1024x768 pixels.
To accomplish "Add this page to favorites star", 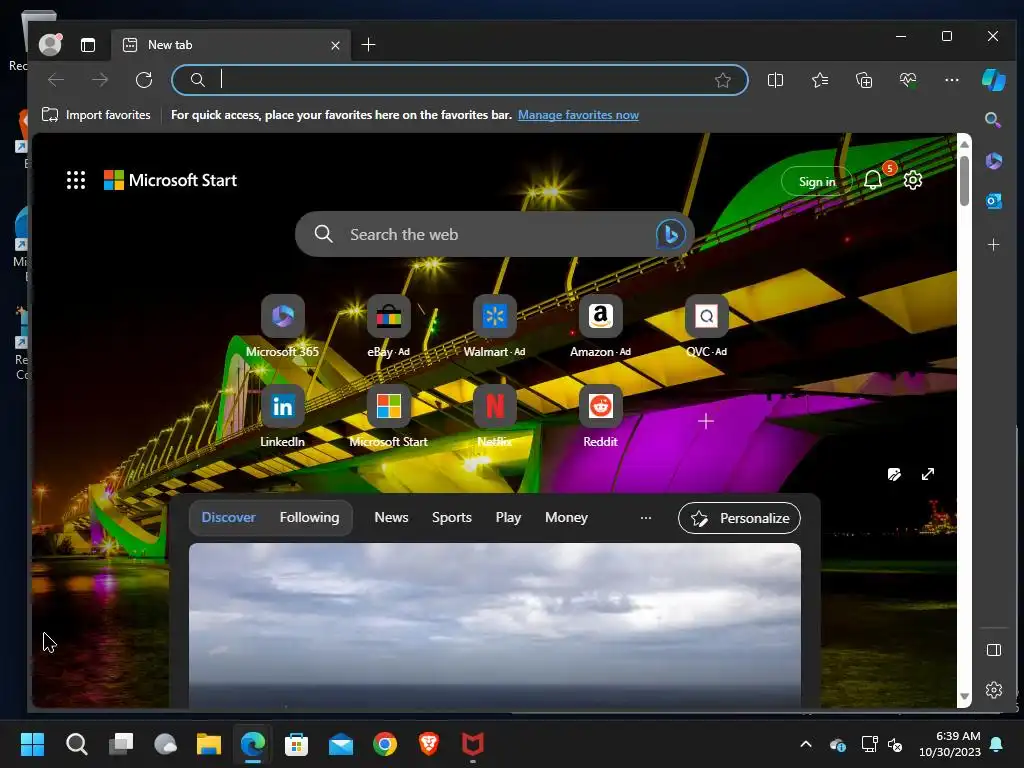I will [722, 80].
